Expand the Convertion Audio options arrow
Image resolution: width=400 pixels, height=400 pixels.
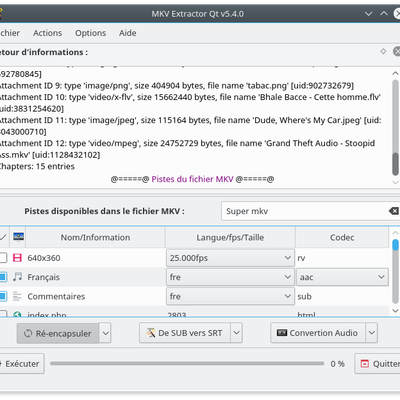(372, 333)
